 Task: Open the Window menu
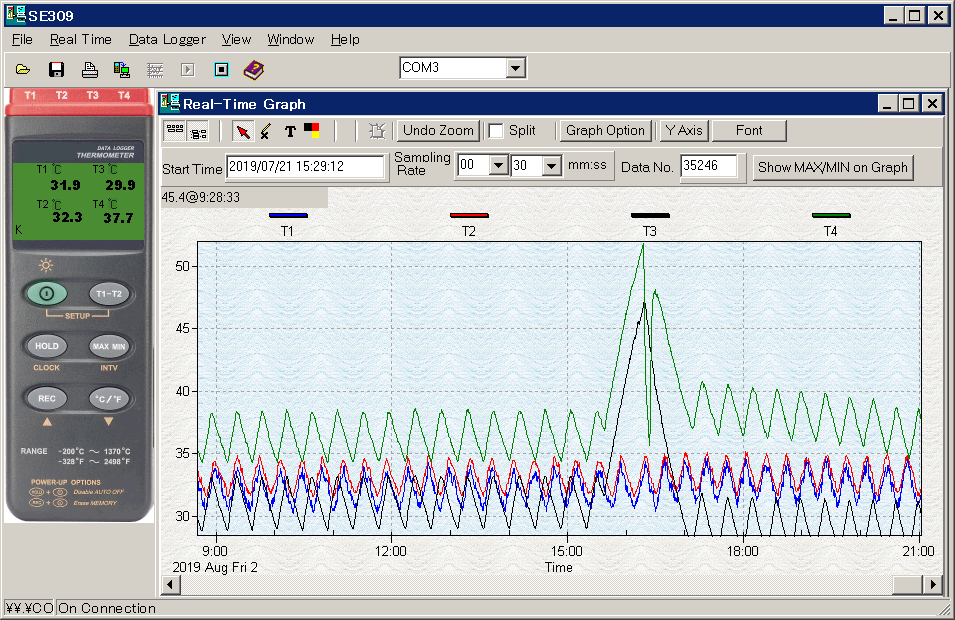pyautogui.click(x=291, y=40)
